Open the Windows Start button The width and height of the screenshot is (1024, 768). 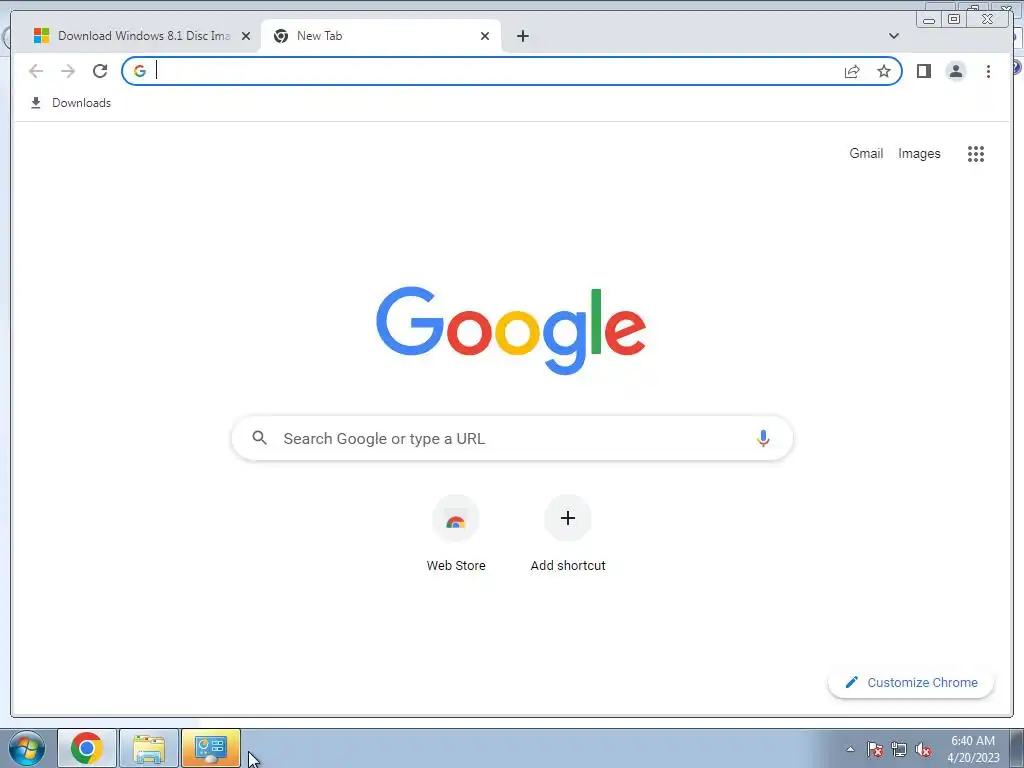point(27,748)
